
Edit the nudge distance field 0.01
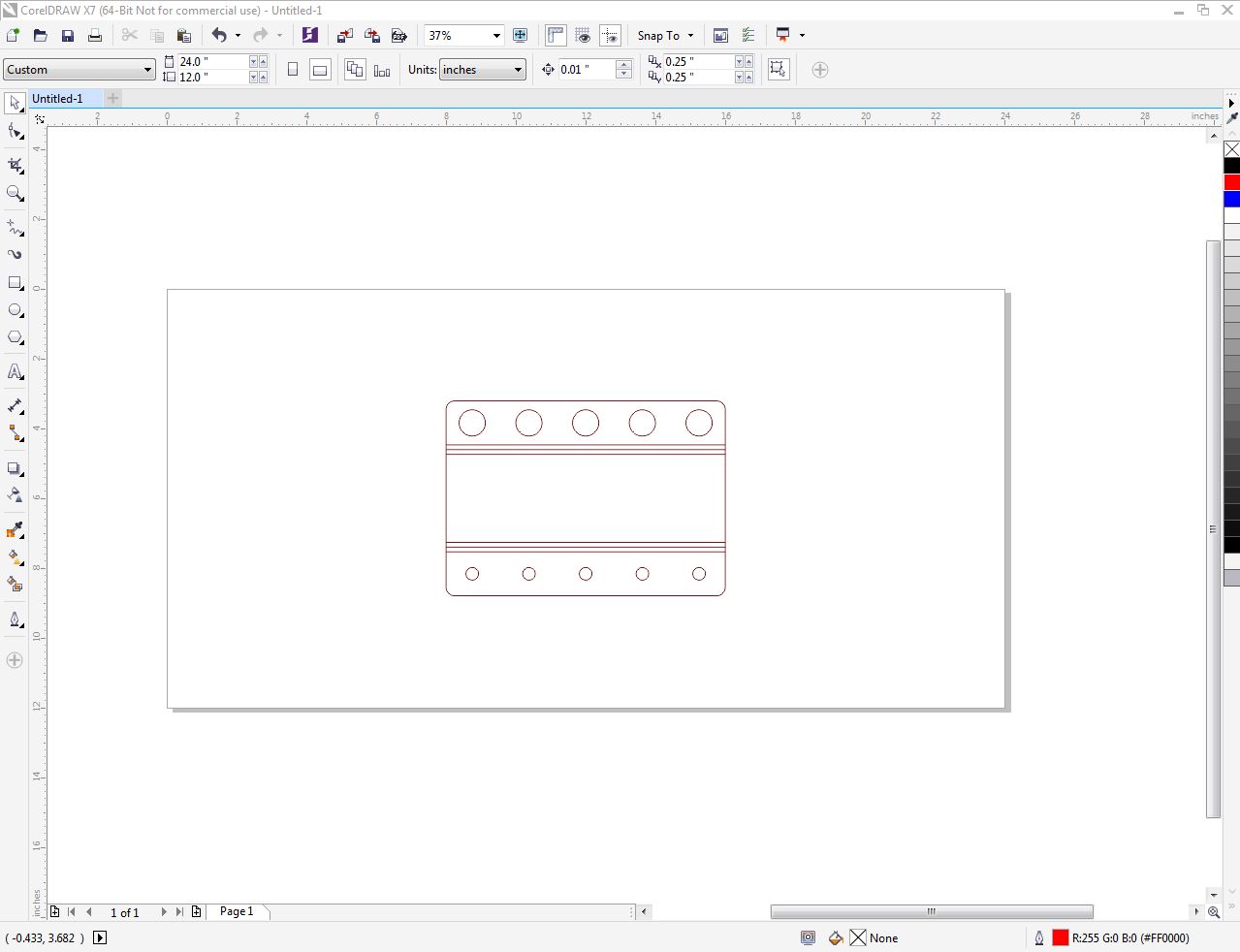pos(587,70)
